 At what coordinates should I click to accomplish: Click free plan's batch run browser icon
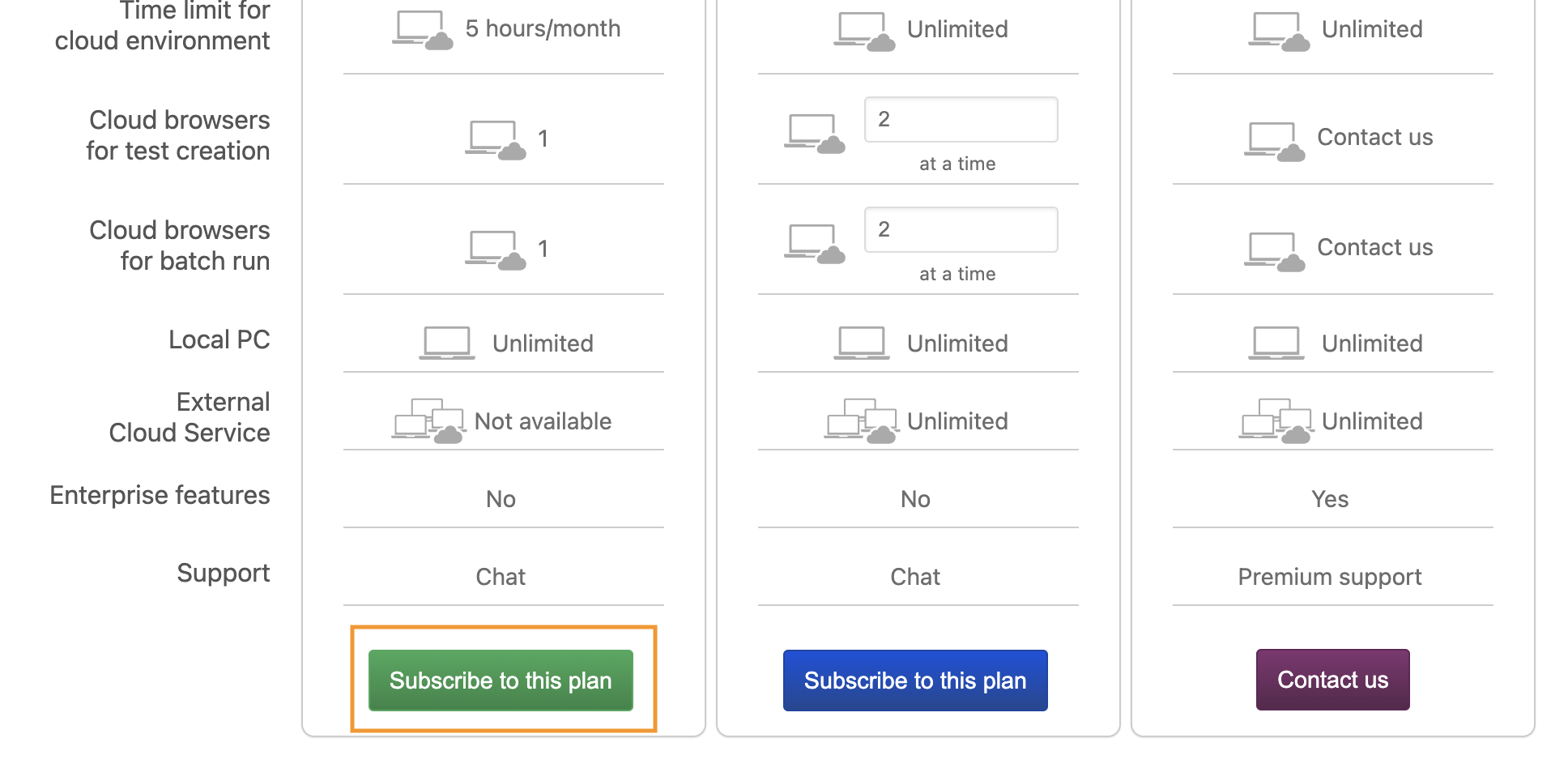coord(495,250)
